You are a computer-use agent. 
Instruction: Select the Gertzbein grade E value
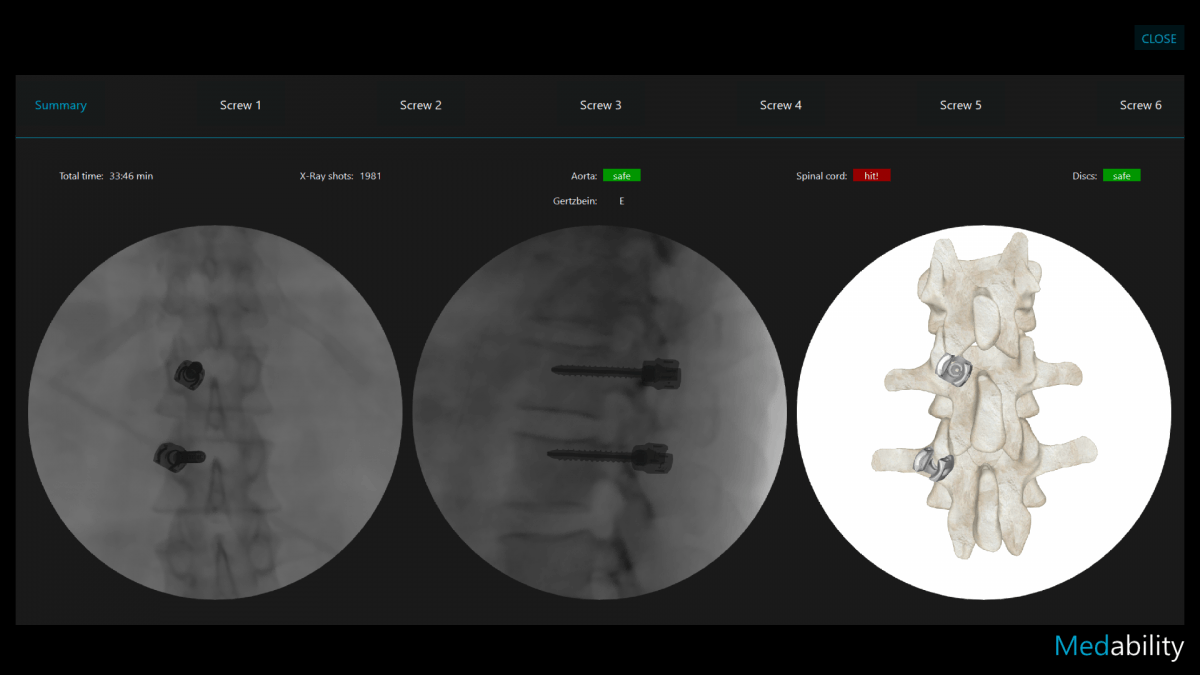pos(622,201)
